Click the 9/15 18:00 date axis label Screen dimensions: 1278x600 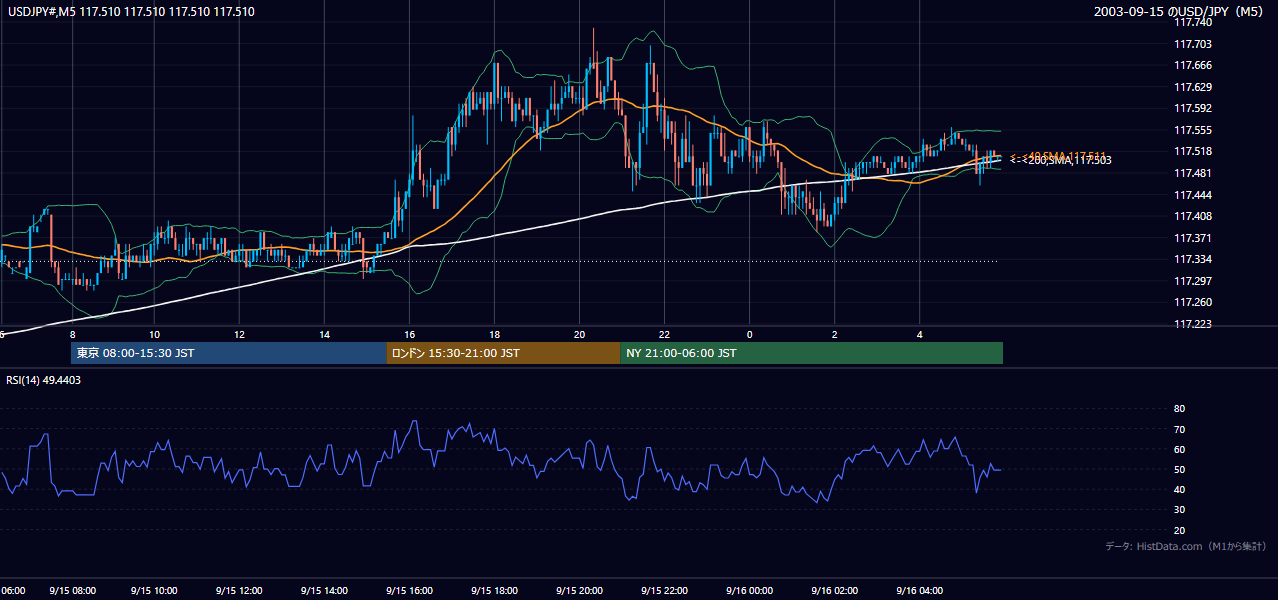[x=494, y=591]
